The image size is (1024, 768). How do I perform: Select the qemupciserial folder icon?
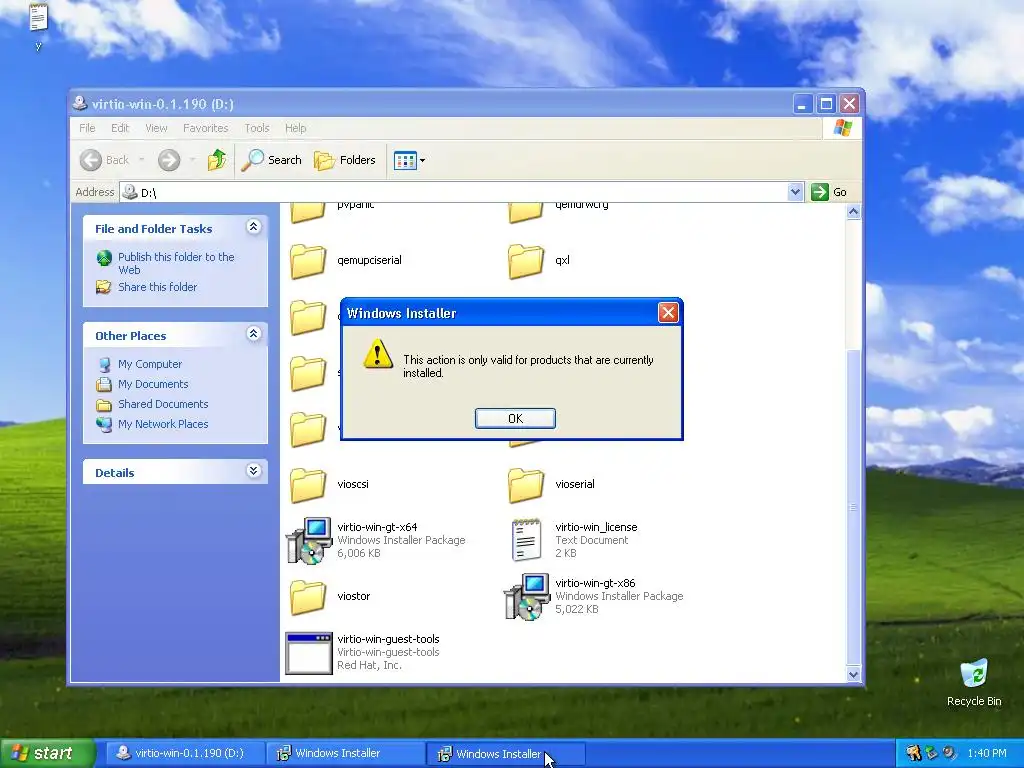[308, 260]
